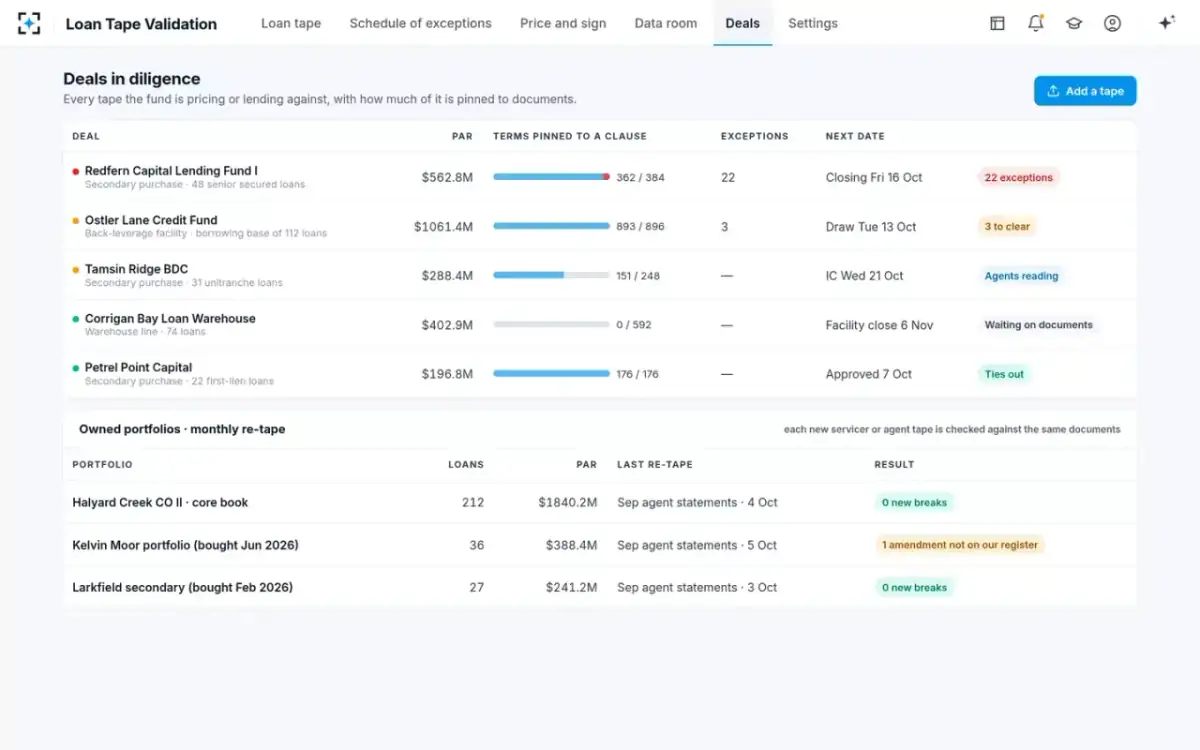The width and height of the screenshot is (1200, 750).
Task: Go to the Price and sign tab
Action: (x=563, y=23)
